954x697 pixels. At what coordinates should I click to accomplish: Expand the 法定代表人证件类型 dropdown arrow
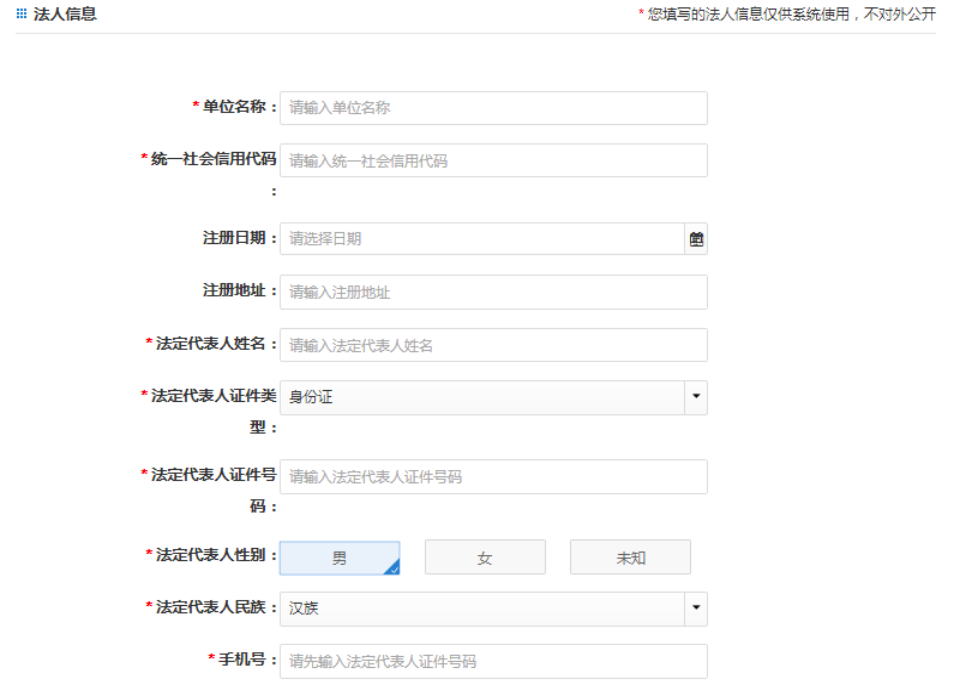pos(696,397)
